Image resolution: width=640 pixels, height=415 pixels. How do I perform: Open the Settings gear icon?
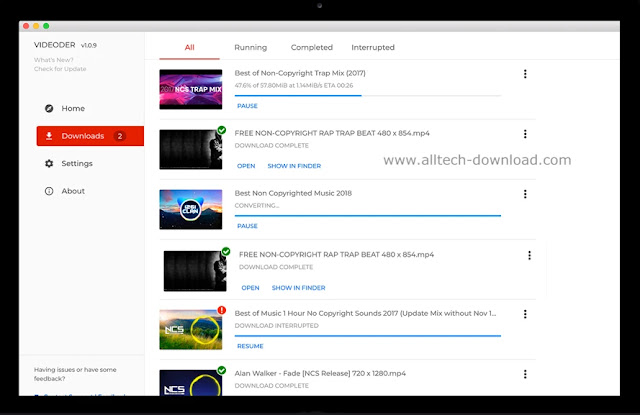(x=49, y=163)
